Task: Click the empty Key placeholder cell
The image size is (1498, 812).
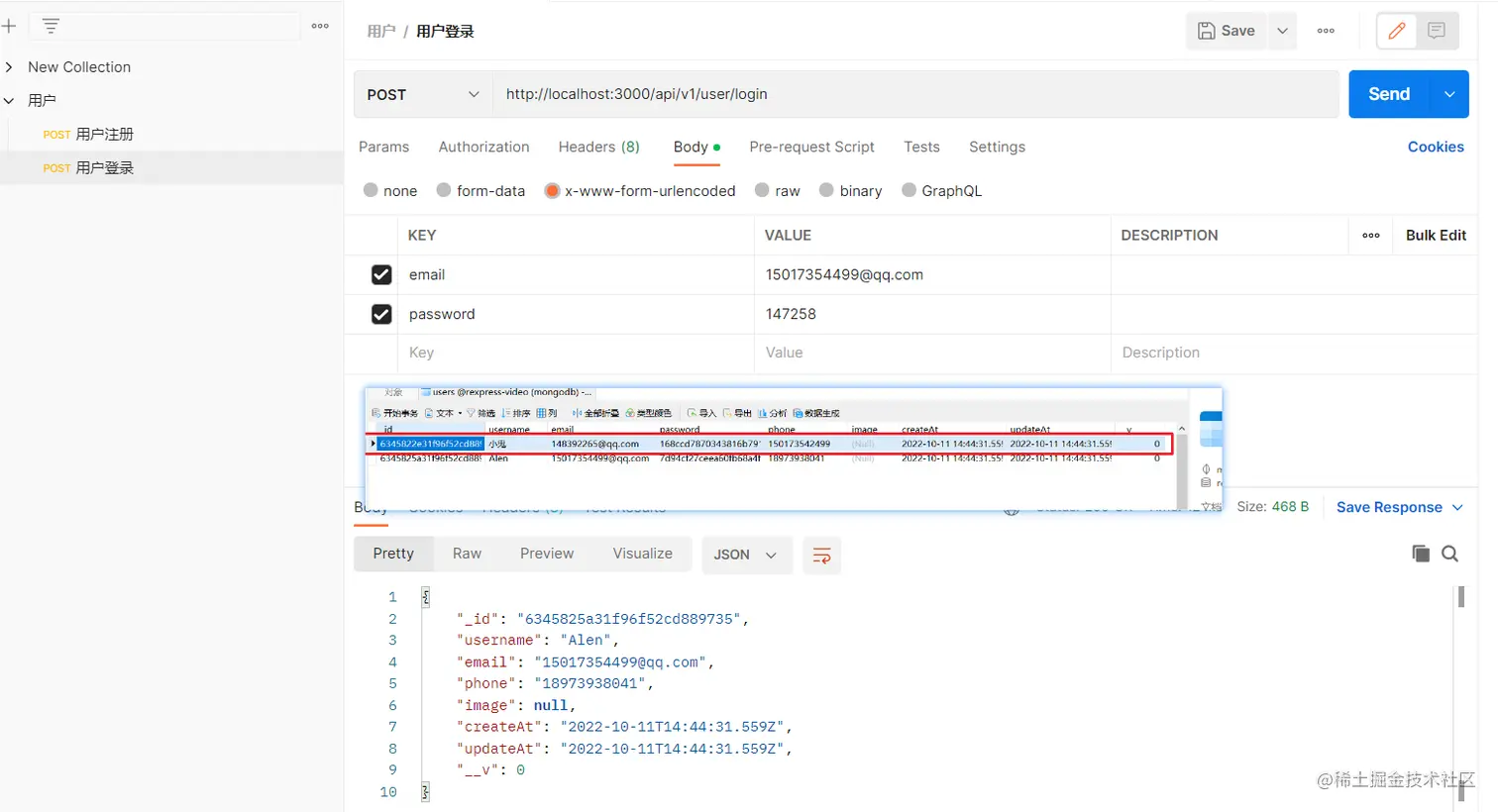Action: pos(576,354)
